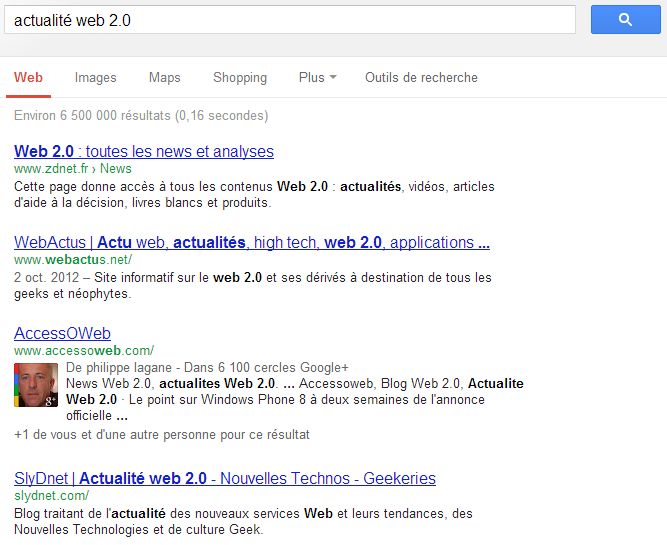This screenshot has width=667, height=545.
Task: Open the WebActus result title link
Action: [x=251, y=242]
